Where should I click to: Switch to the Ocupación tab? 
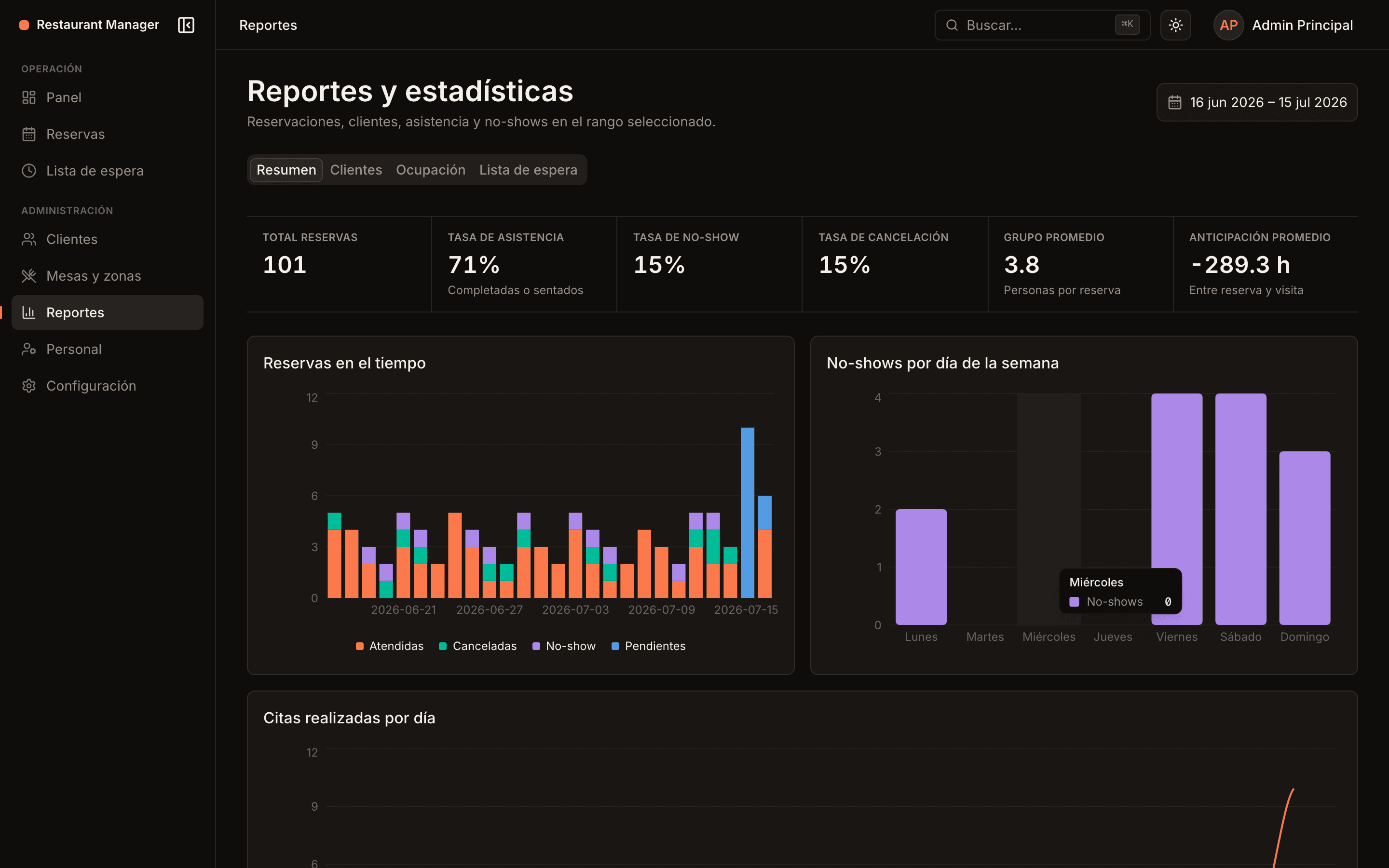tap(431, 170)
